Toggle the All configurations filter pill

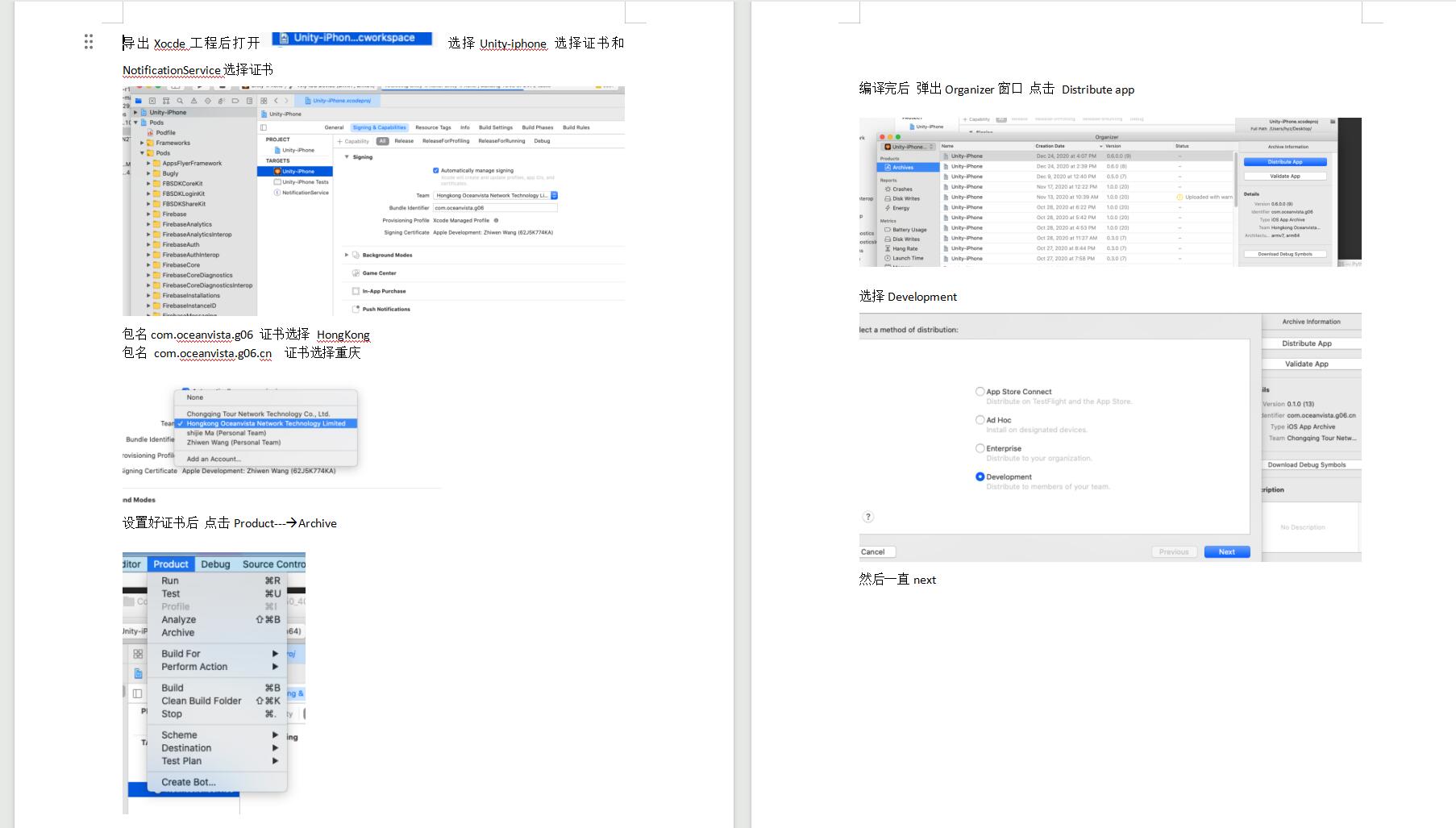[382, 141]
